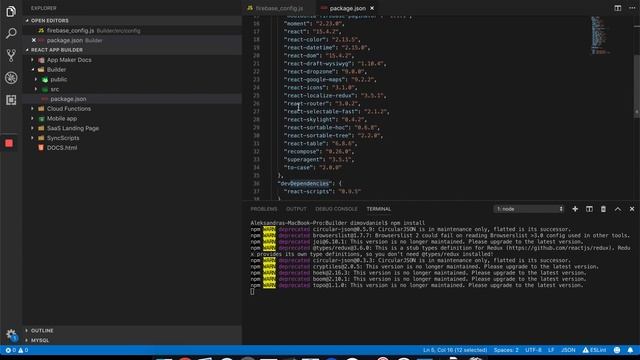Screen dimensions: 640x360
Task: Open the Explorer view in activity bar
Action: (11, 11)
